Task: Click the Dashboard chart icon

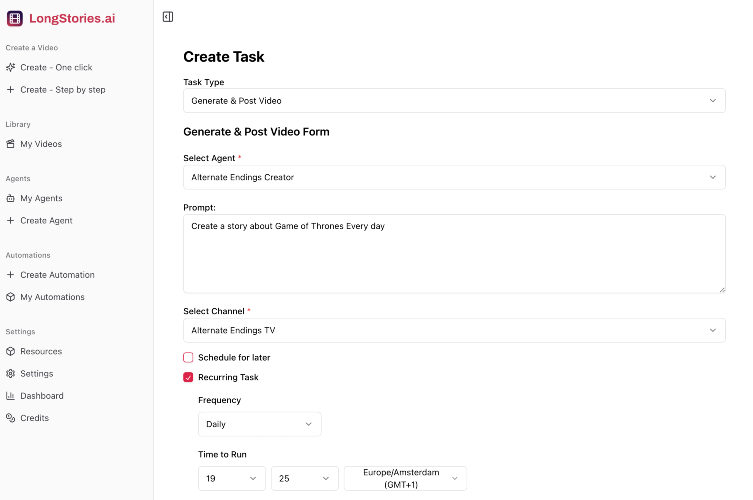Action: pyautogui.click(x=10, y=396)
